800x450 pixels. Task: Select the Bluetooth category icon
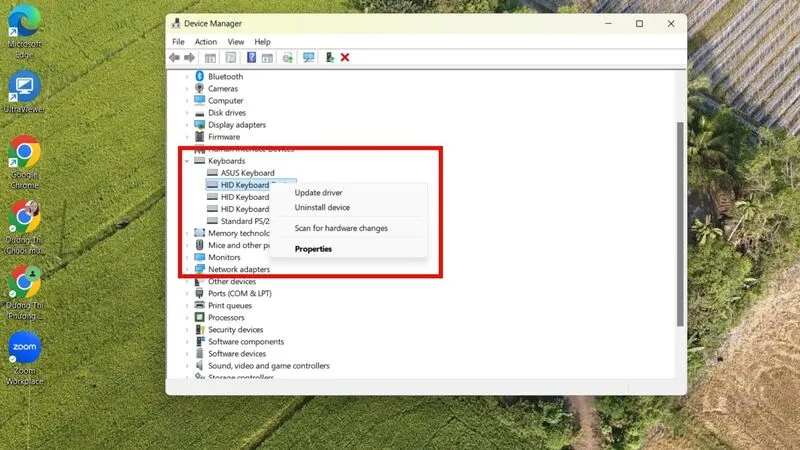(199, 76)
